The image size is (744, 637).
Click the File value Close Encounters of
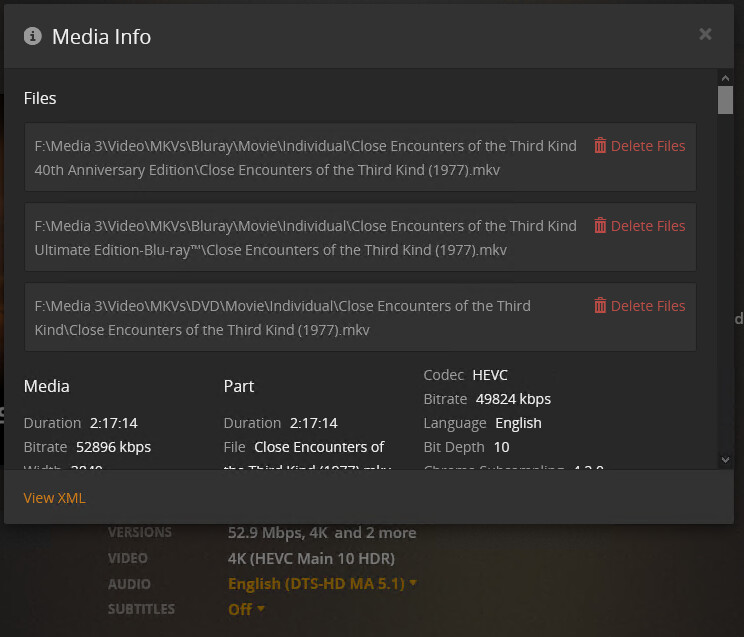click(x=319, y=447)
